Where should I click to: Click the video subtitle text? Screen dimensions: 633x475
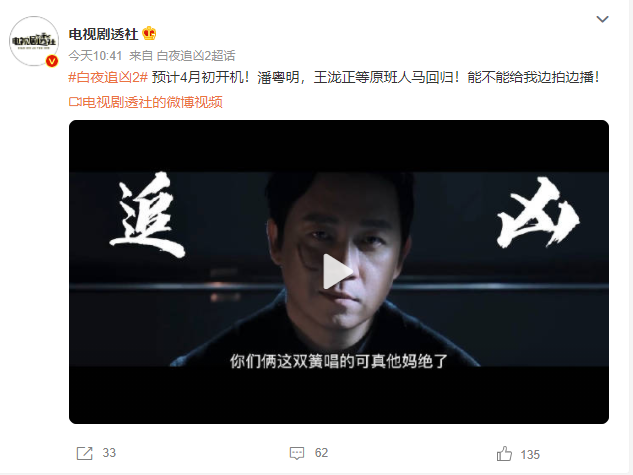pos(339,361)
